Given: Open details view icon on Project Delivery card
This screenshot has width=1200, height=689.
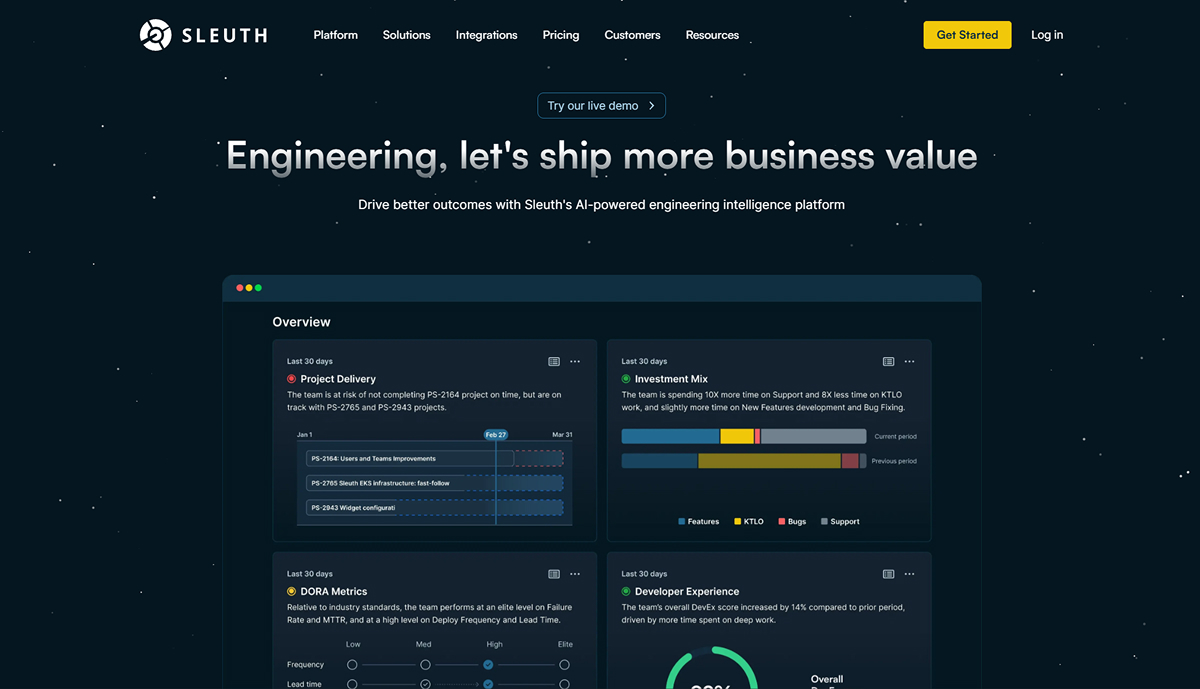Looking at the screenshot, I should [x=554, y=361].
